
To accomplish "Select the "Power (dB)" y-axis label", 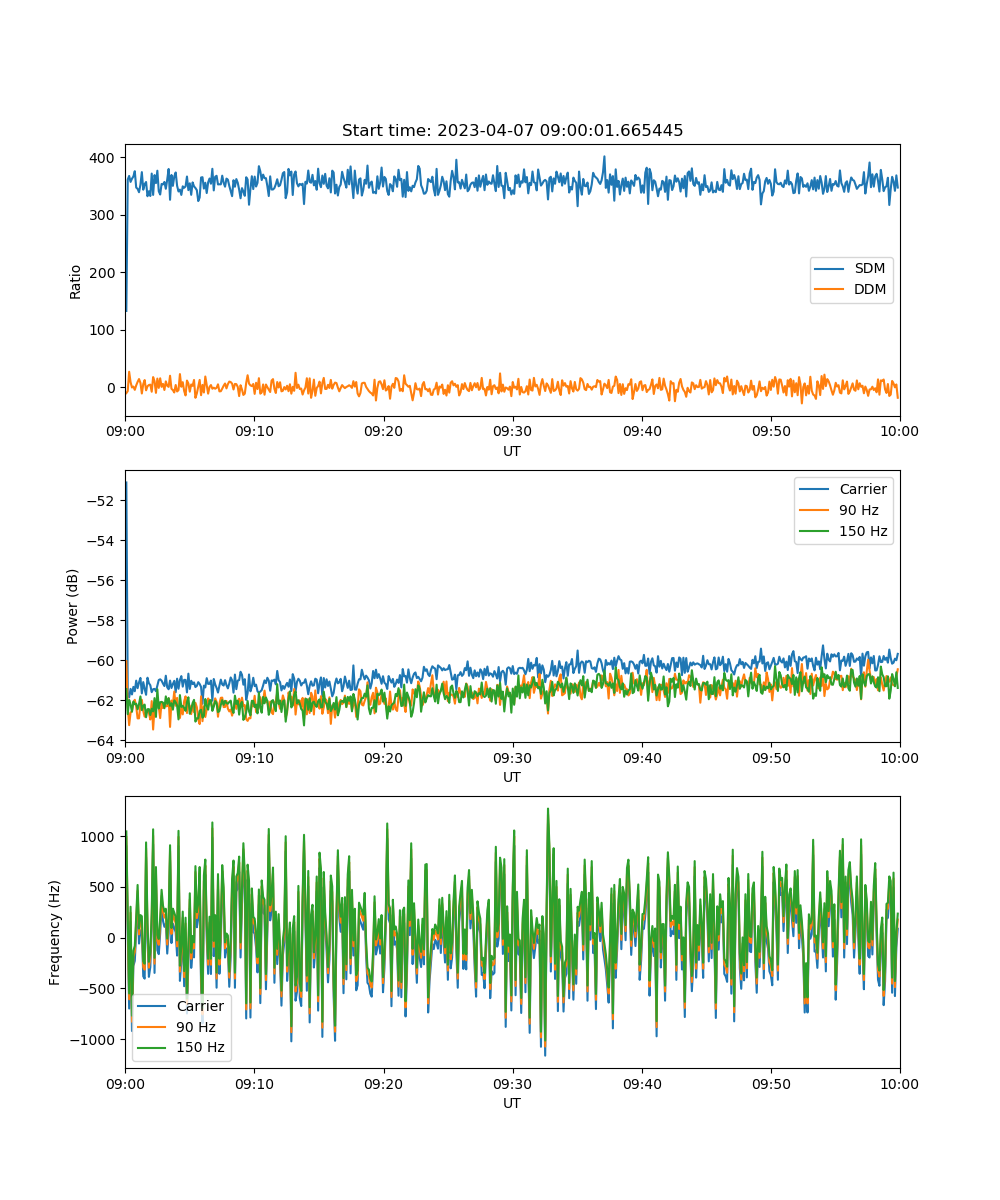I will click(73, 606).
